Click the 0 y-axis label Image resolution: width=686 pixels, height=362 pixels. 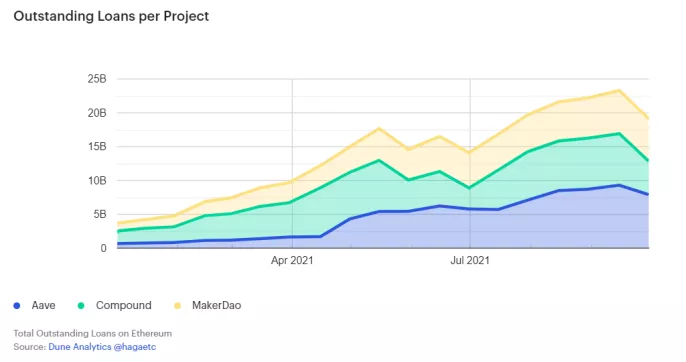coord(103,249)
